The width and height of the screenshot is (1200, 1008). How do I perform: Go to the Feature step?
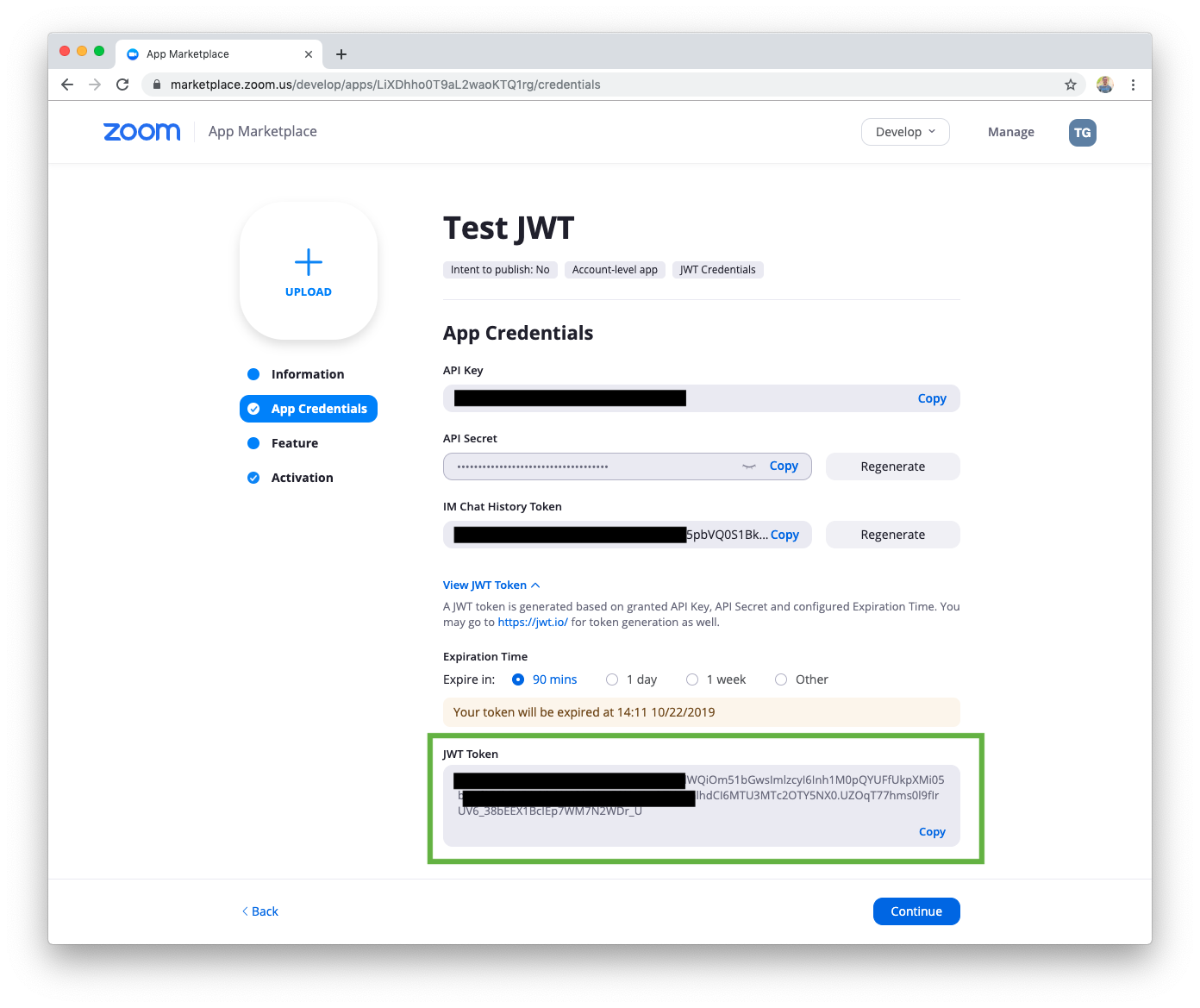click(x=295, y=443)
